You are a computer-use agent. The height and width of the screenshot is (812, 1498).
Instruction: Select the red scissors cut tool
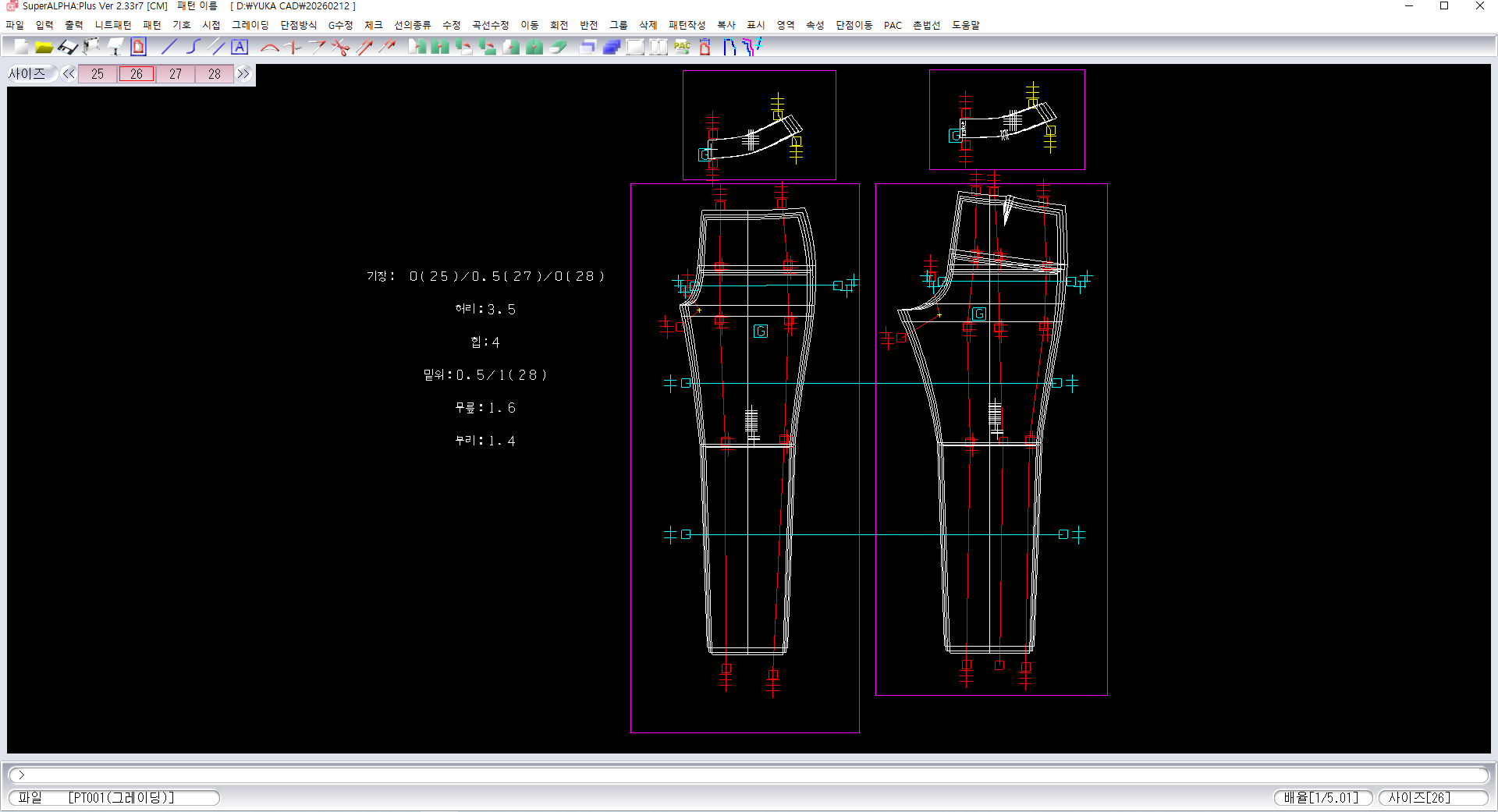coord(340,47)
